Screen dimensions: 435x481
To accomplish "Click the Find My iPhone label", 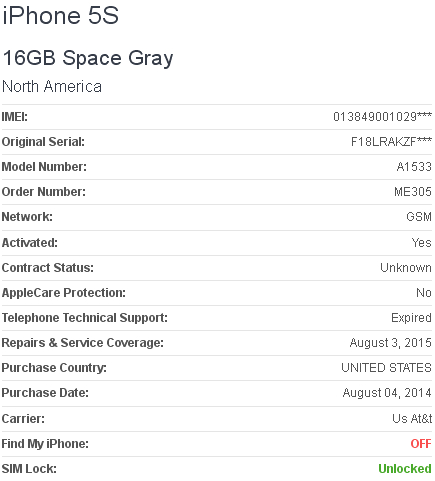I will pyautogui.click(x=45, y=444).
